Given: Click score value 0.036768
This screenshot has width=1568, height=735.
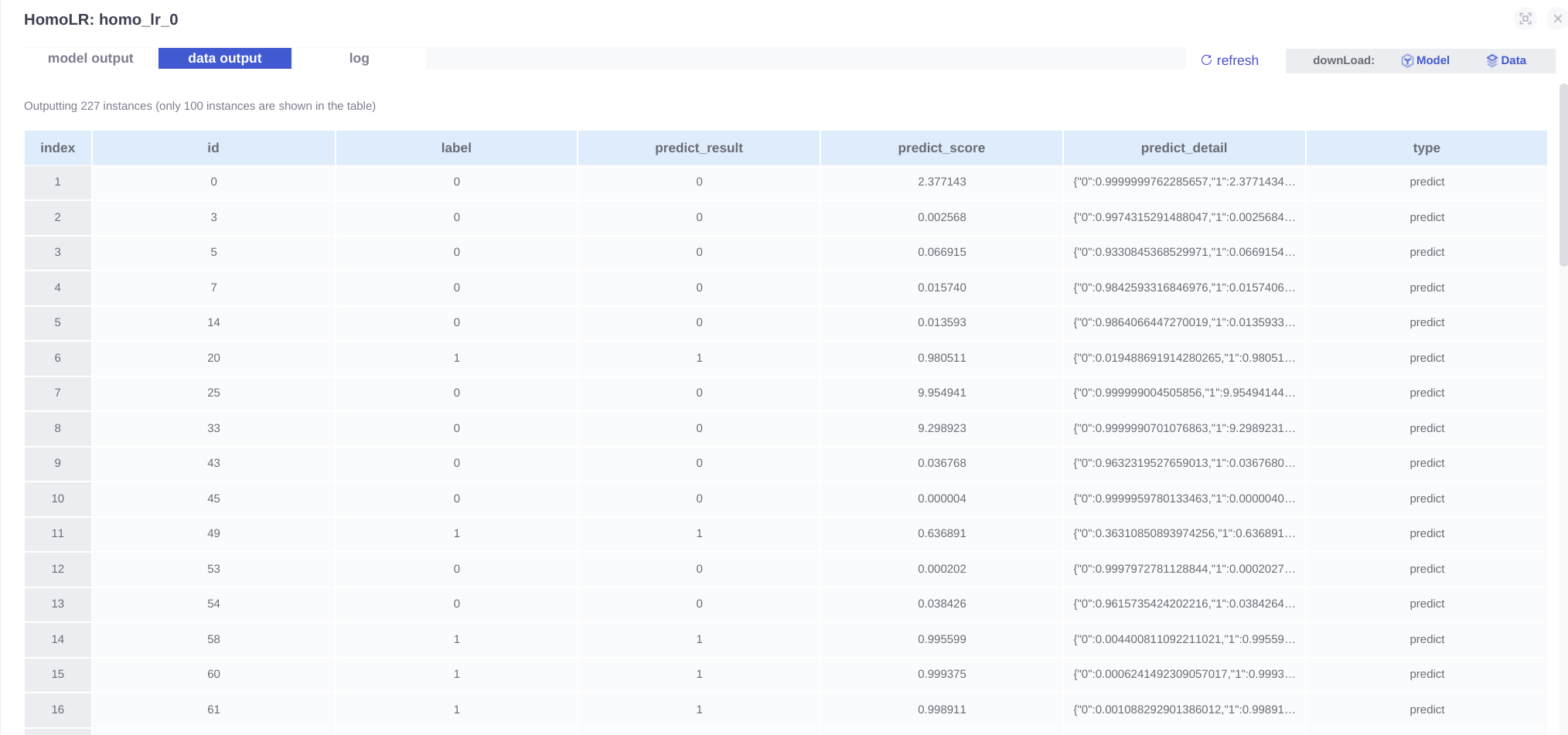Looking at the screenshot, I should tap(942, 463).
